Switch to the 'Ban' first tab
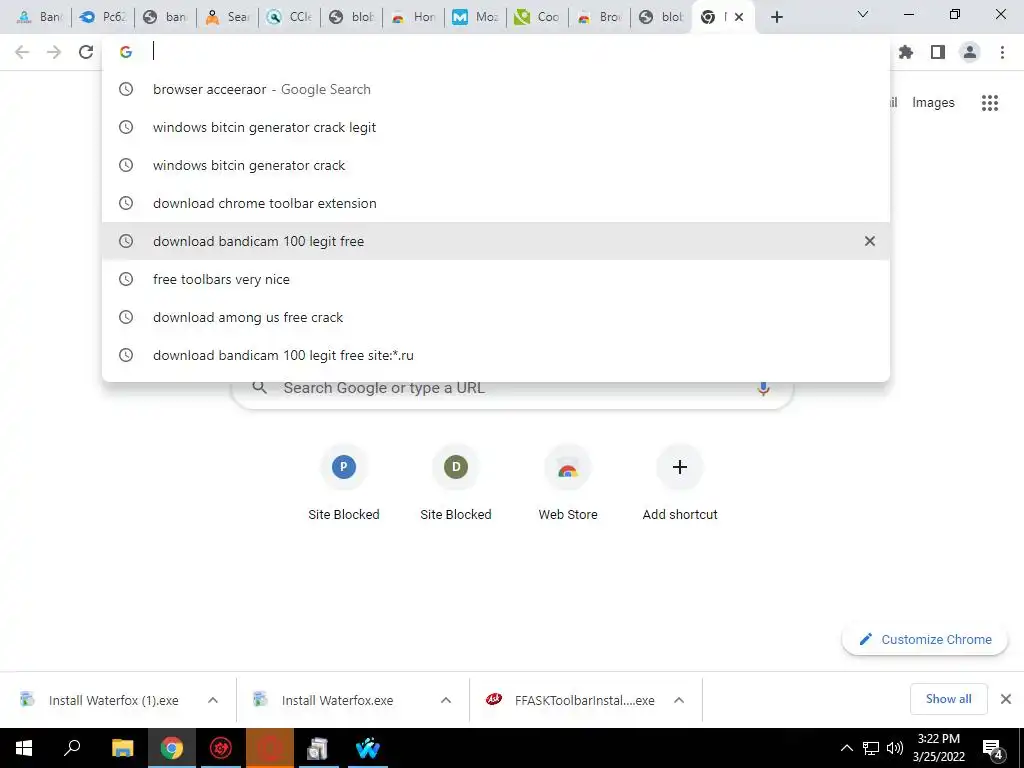 (x=39, y=17)
